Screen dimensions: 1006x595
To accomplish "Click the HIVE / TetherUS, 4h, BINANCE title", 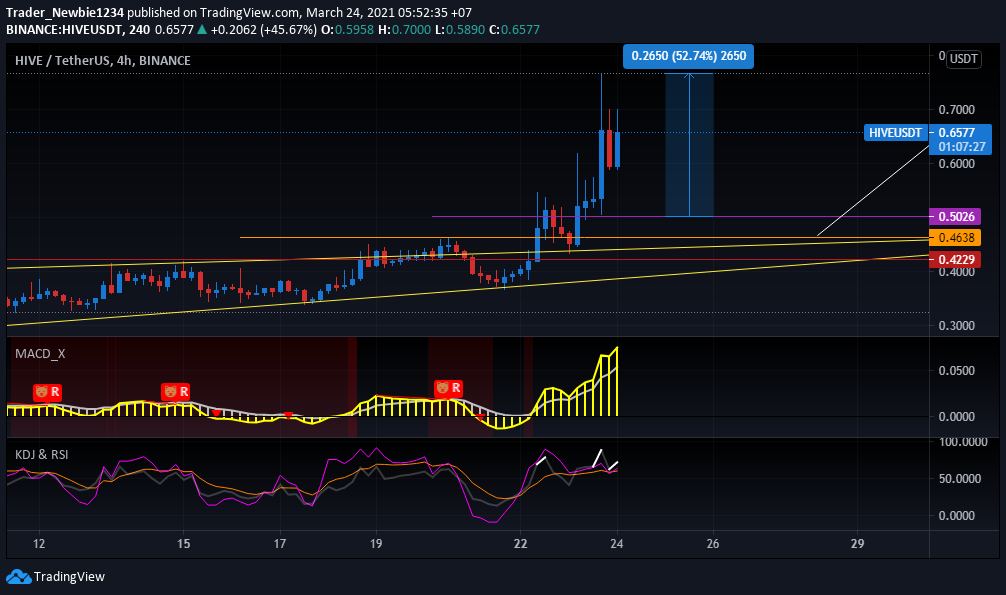I will (x=103, y=60).
